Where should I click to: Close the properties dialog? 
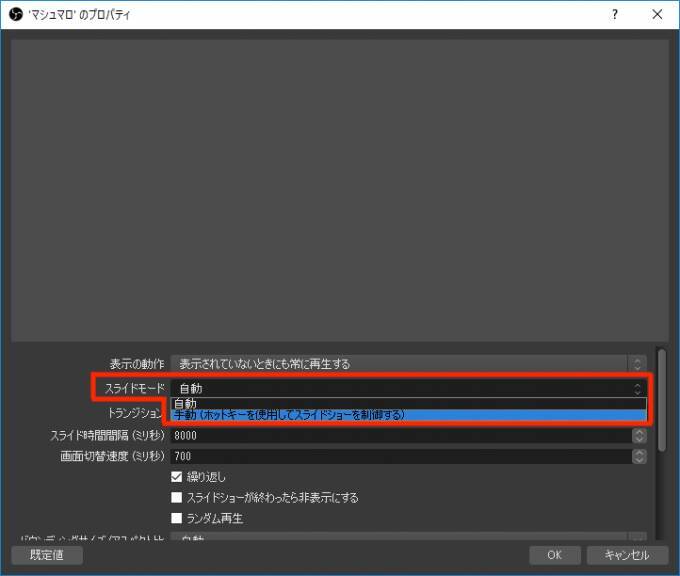tap(657, 14)
